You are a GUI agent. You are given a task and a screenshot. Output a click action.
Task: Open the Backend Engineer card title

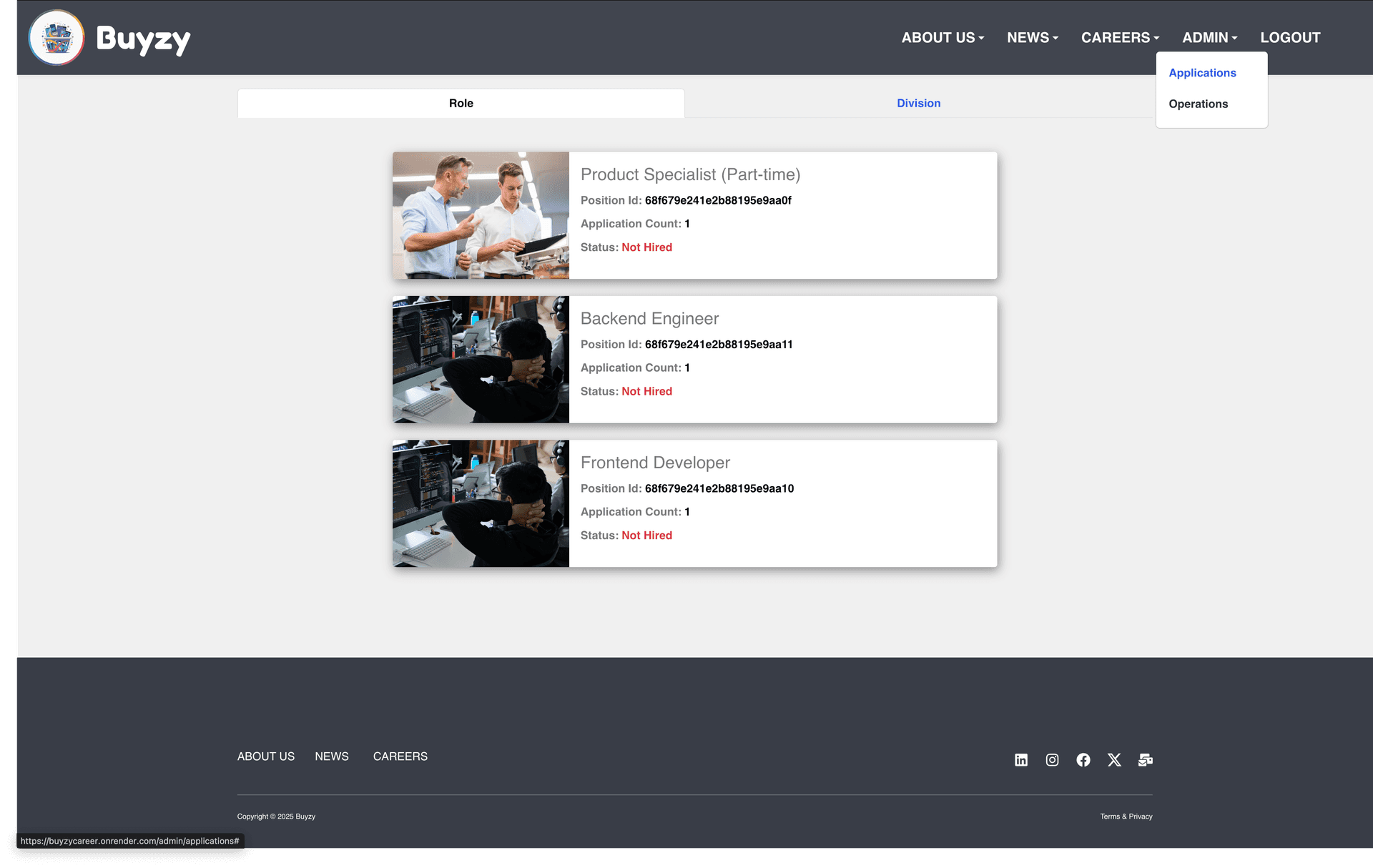pos(649,319)
